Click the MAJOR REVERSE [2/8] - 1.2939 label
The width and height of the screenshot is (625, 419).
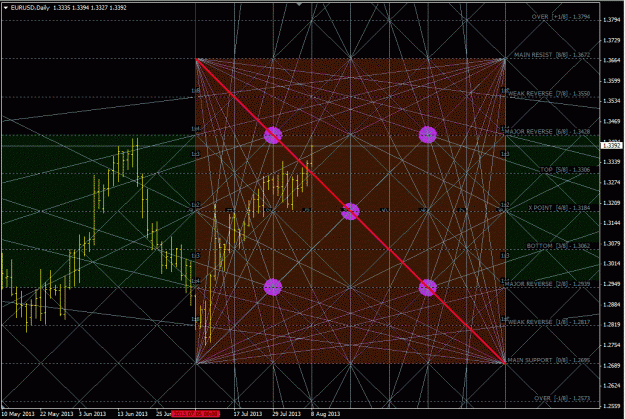tap(547, 284)
